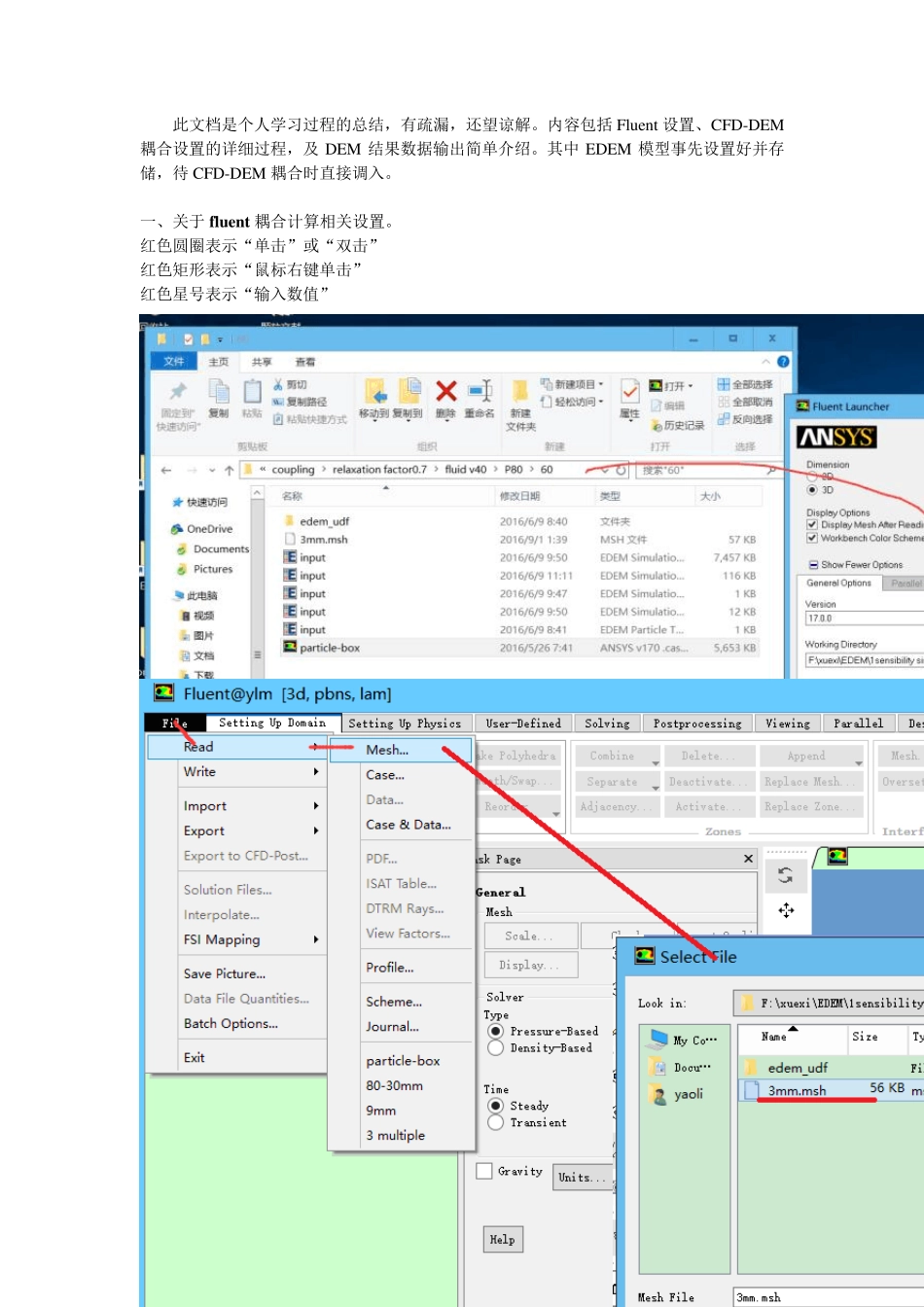Click the Help button in Task Page
This screenshot has height=1307, width=924.
[503, 1239]
